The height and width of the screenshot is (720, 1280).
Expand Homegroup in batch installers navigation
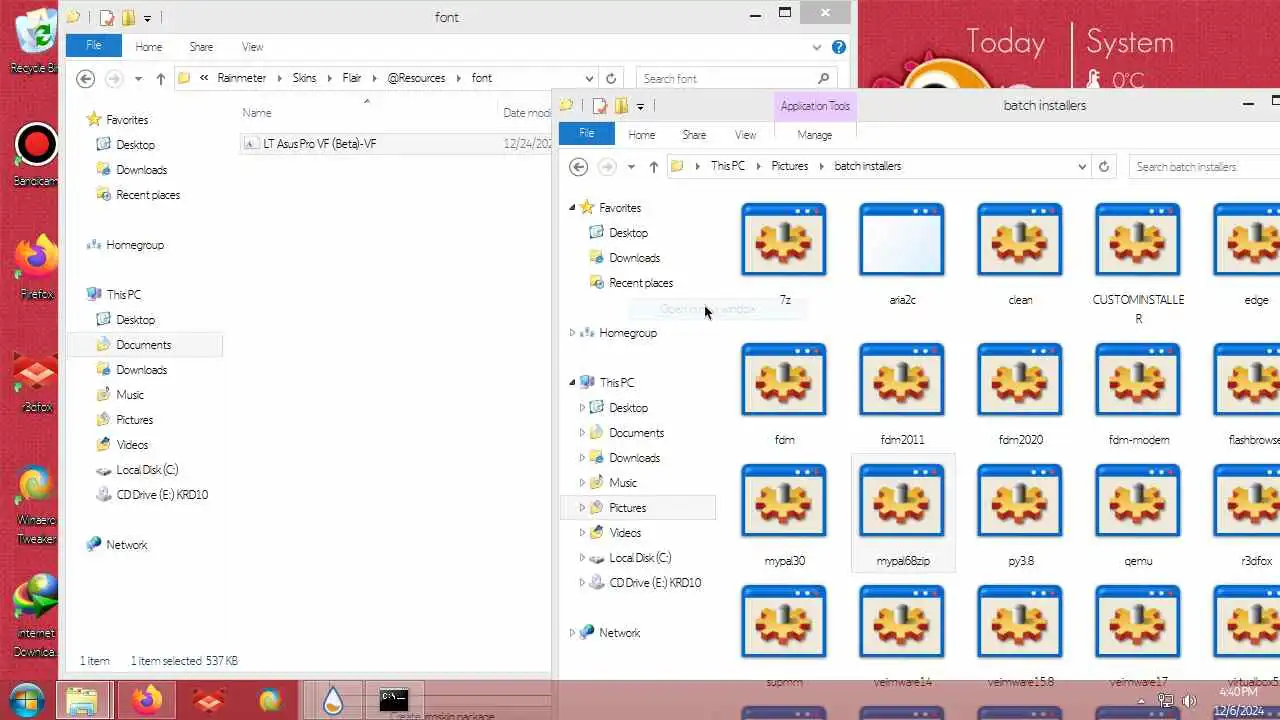pyautogui.click(x=572, y=333)
